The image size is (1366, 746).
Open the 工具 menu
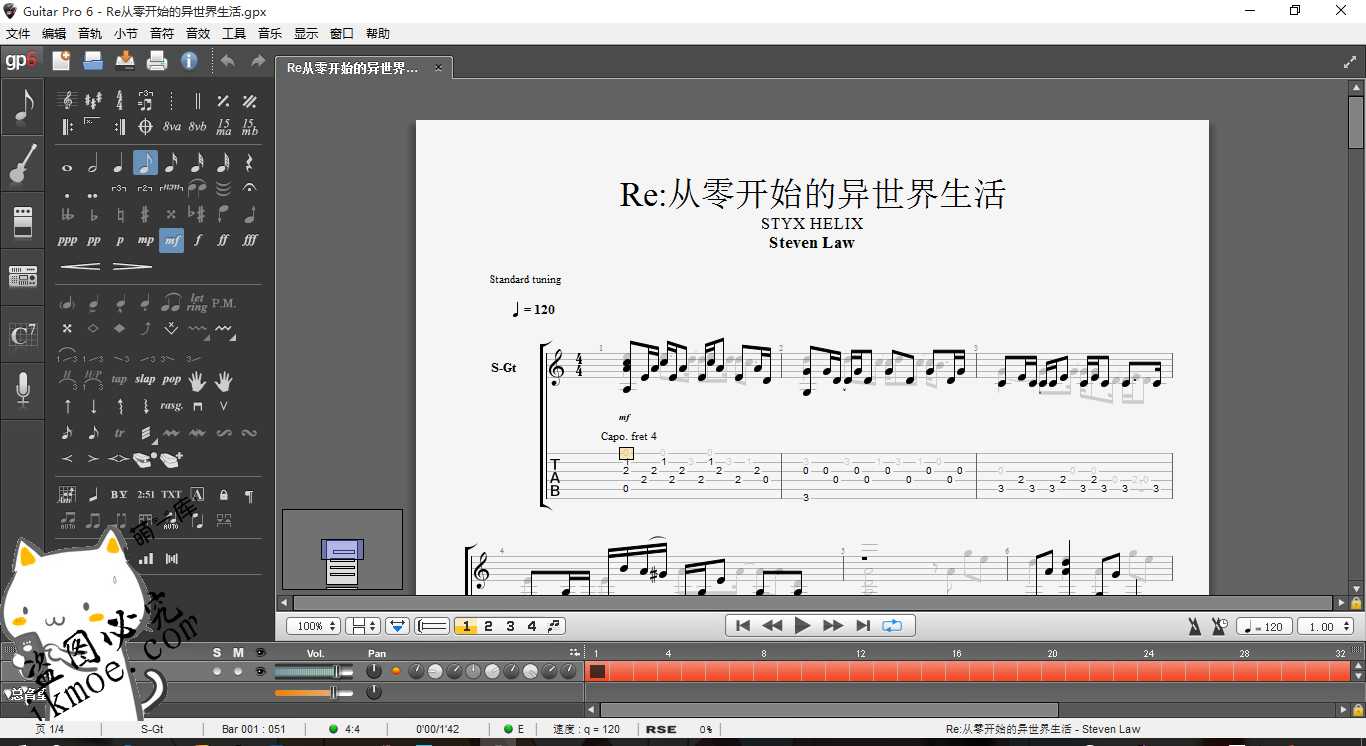[234, 33]
